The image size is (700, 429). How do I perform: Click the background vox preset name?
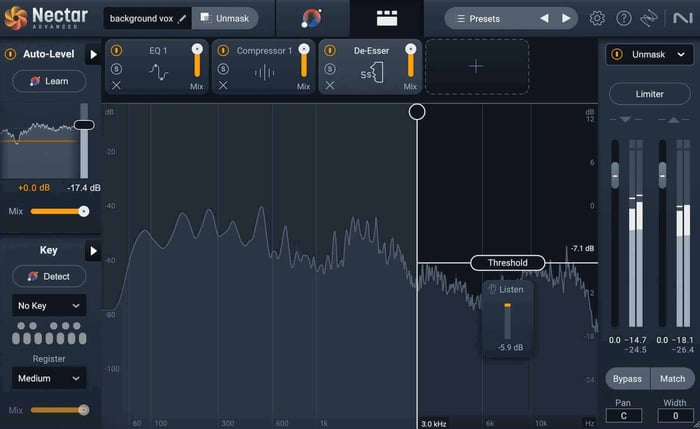pos(141,19)
